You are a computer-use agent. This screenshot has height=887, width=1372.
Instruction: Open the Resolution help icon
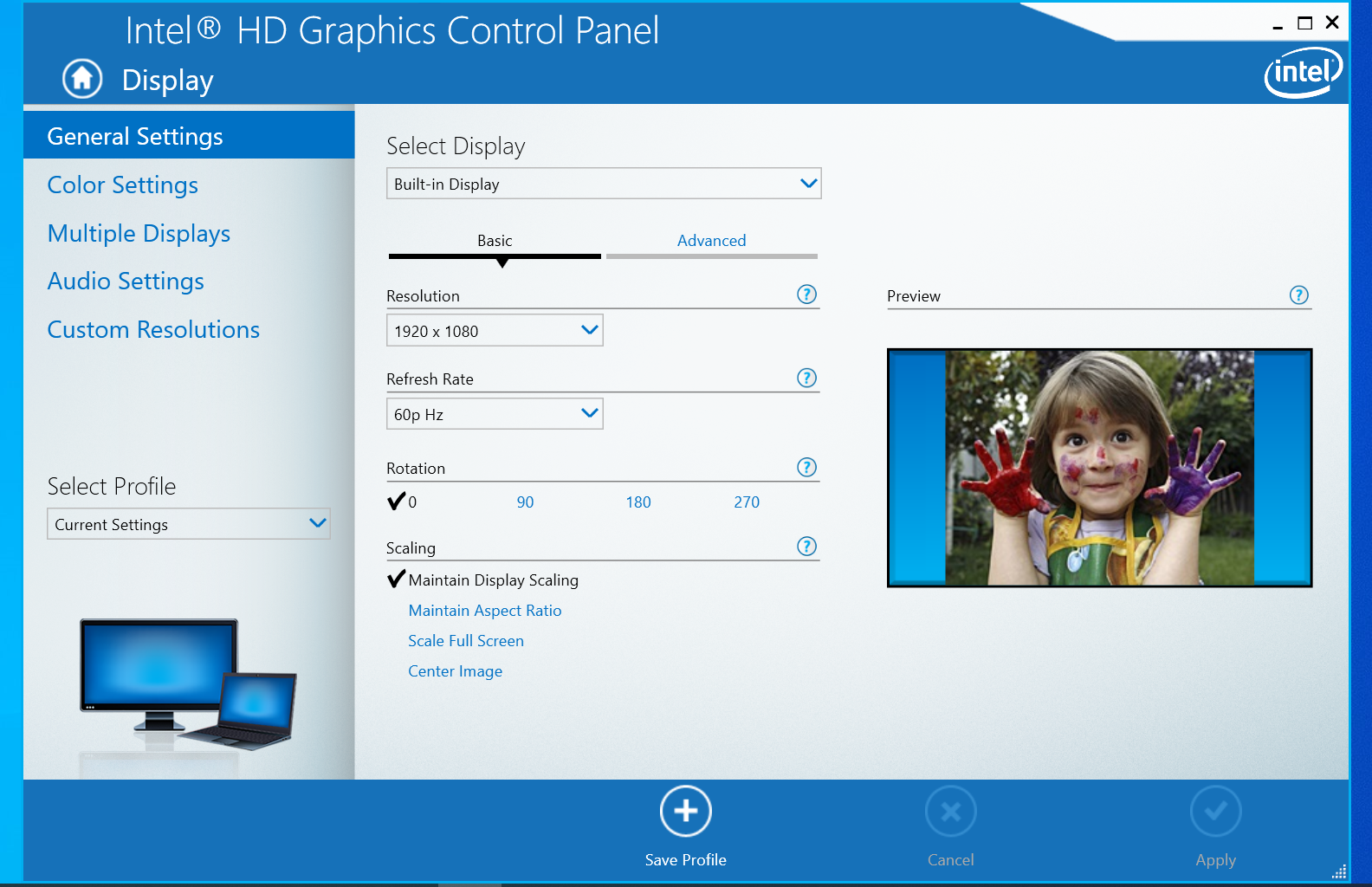point(806,295)
